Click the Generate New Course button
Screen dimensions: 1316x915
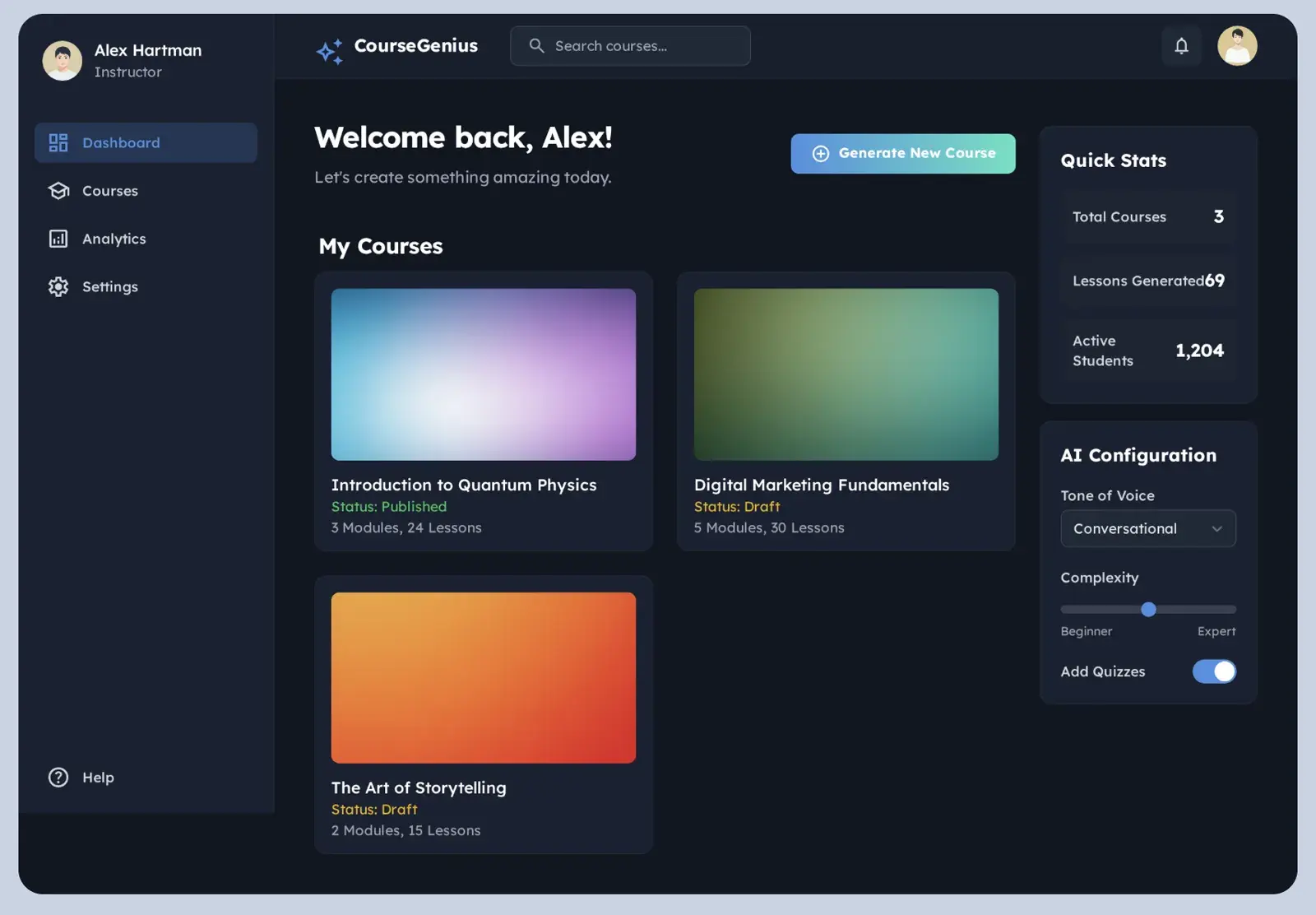coord(903,154)
